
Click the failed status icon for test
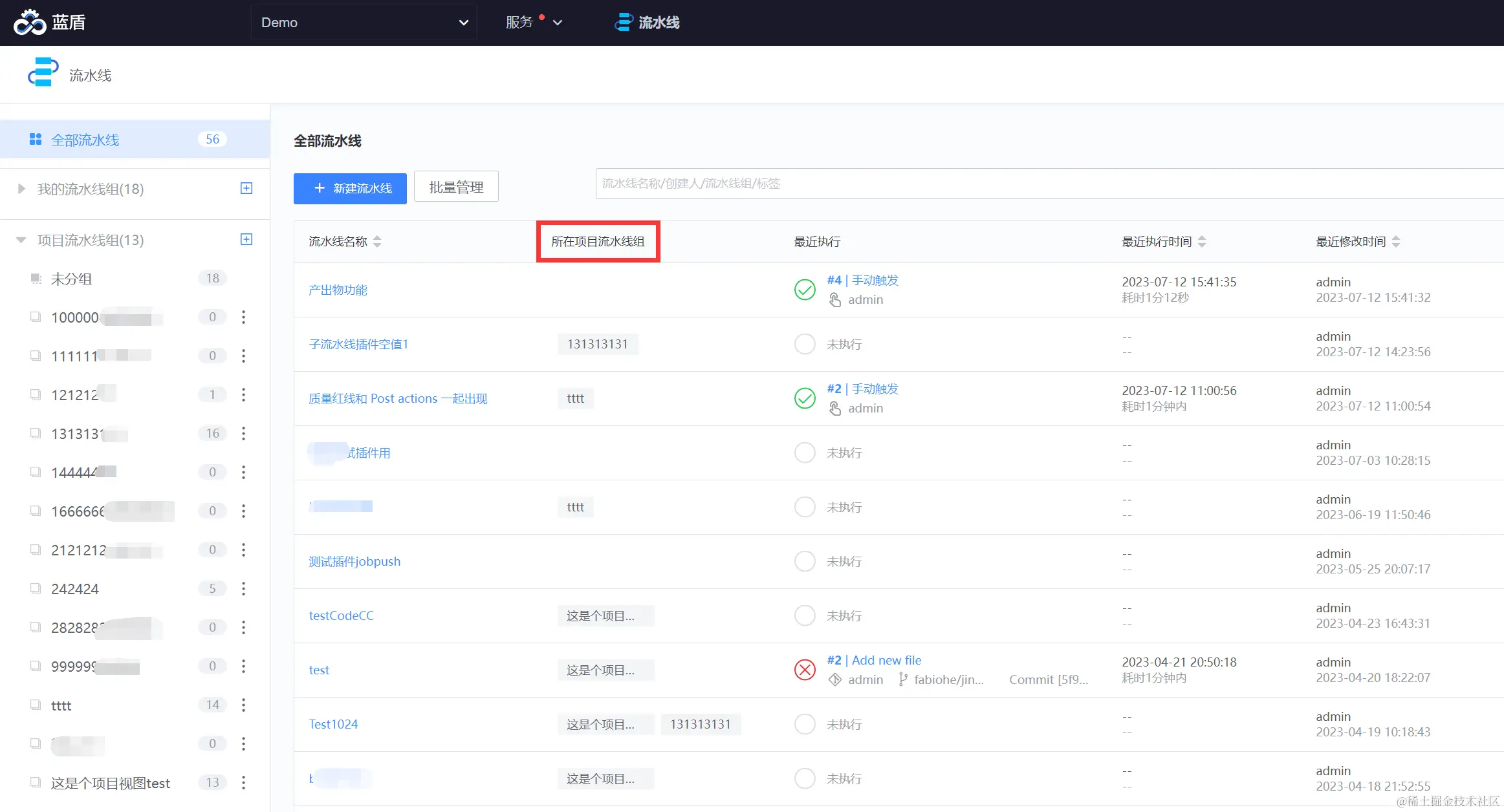click(805, 670)
